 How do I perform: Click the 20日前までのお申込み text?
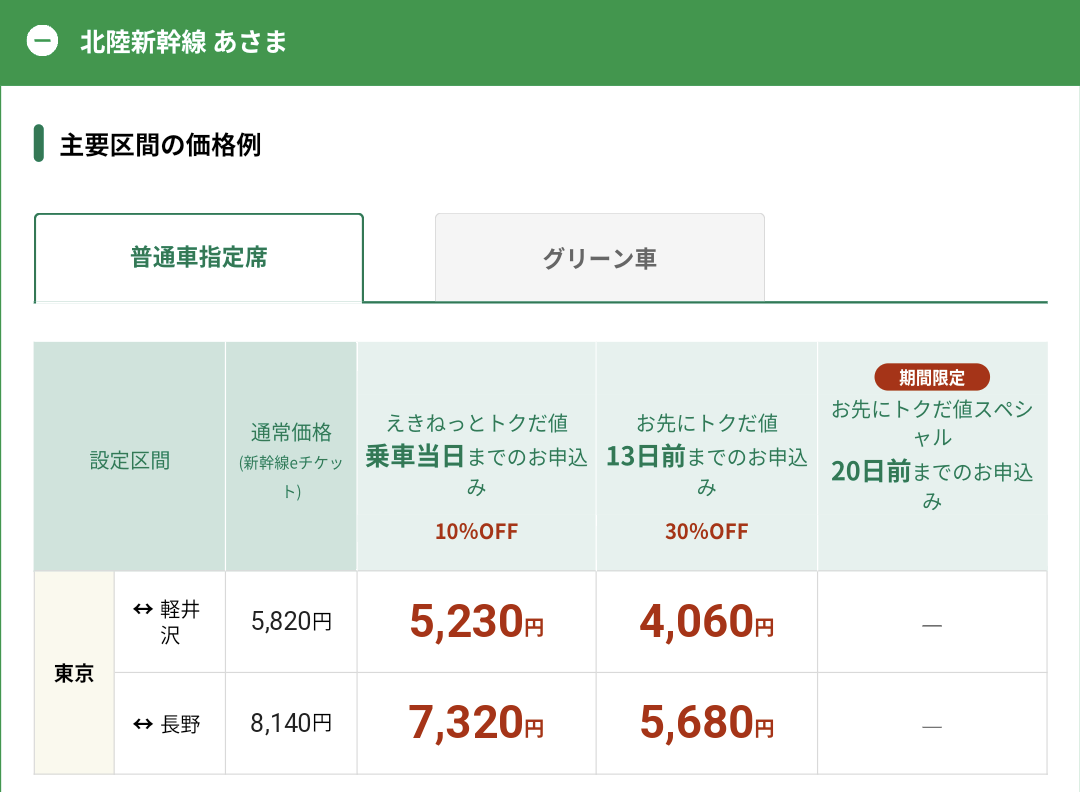point(932,486)
